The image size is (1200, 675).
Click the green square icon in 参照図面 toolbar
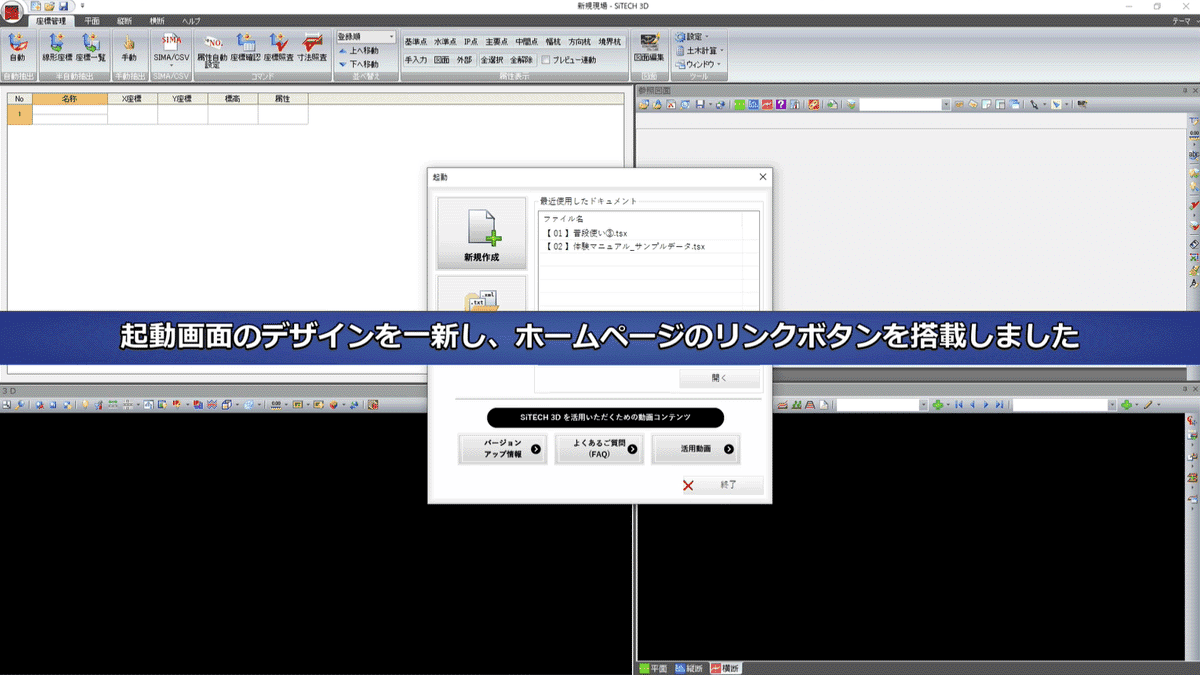coord(740,104)
